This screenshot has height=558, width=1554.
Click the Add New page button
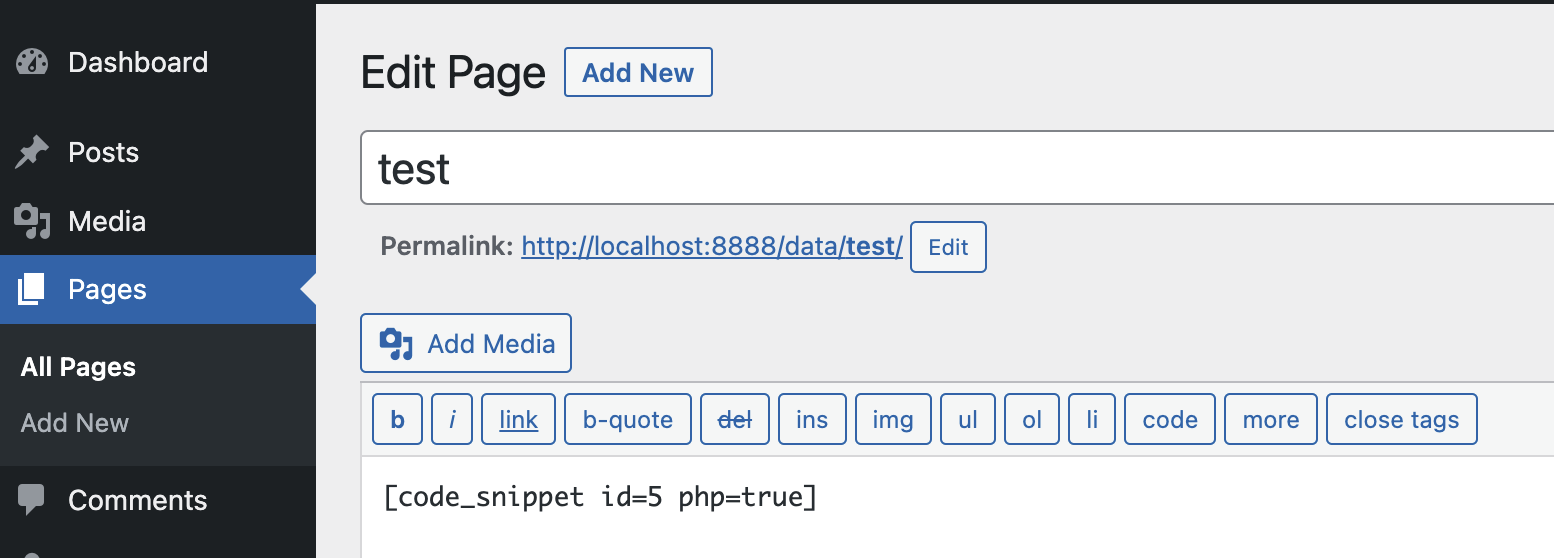(638, 72)
